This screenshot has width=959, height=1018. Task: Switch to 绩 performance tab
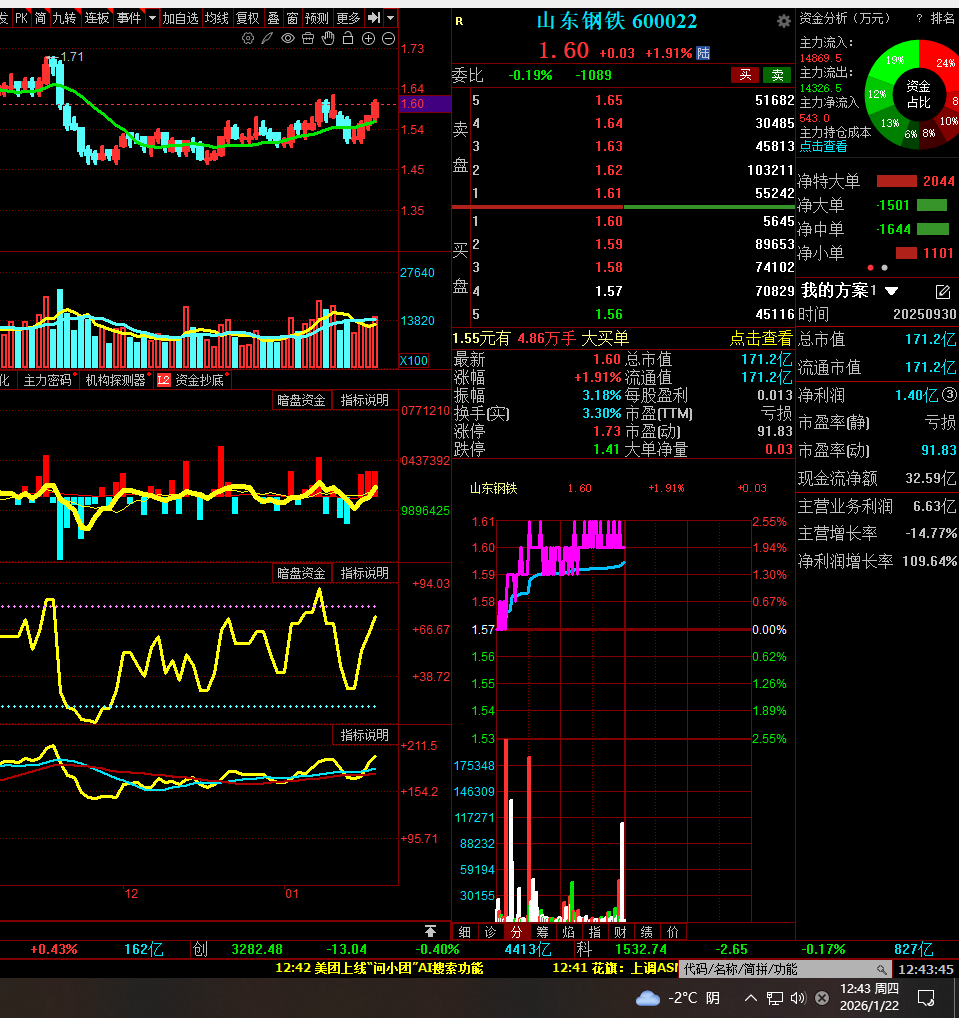(647, 932)
